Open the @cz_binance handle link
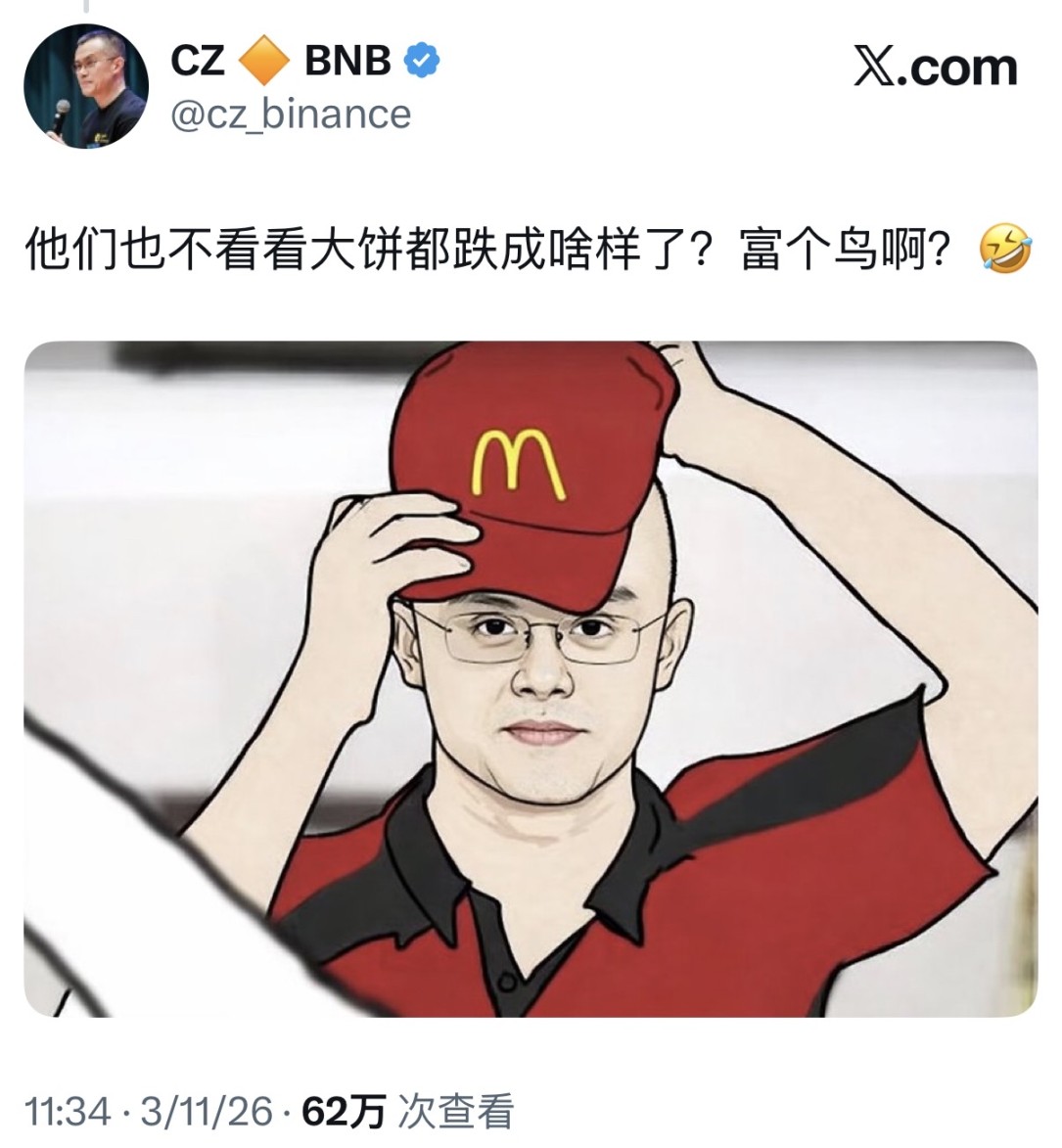Screen dimensions: 1062x1148 [291, 115]
